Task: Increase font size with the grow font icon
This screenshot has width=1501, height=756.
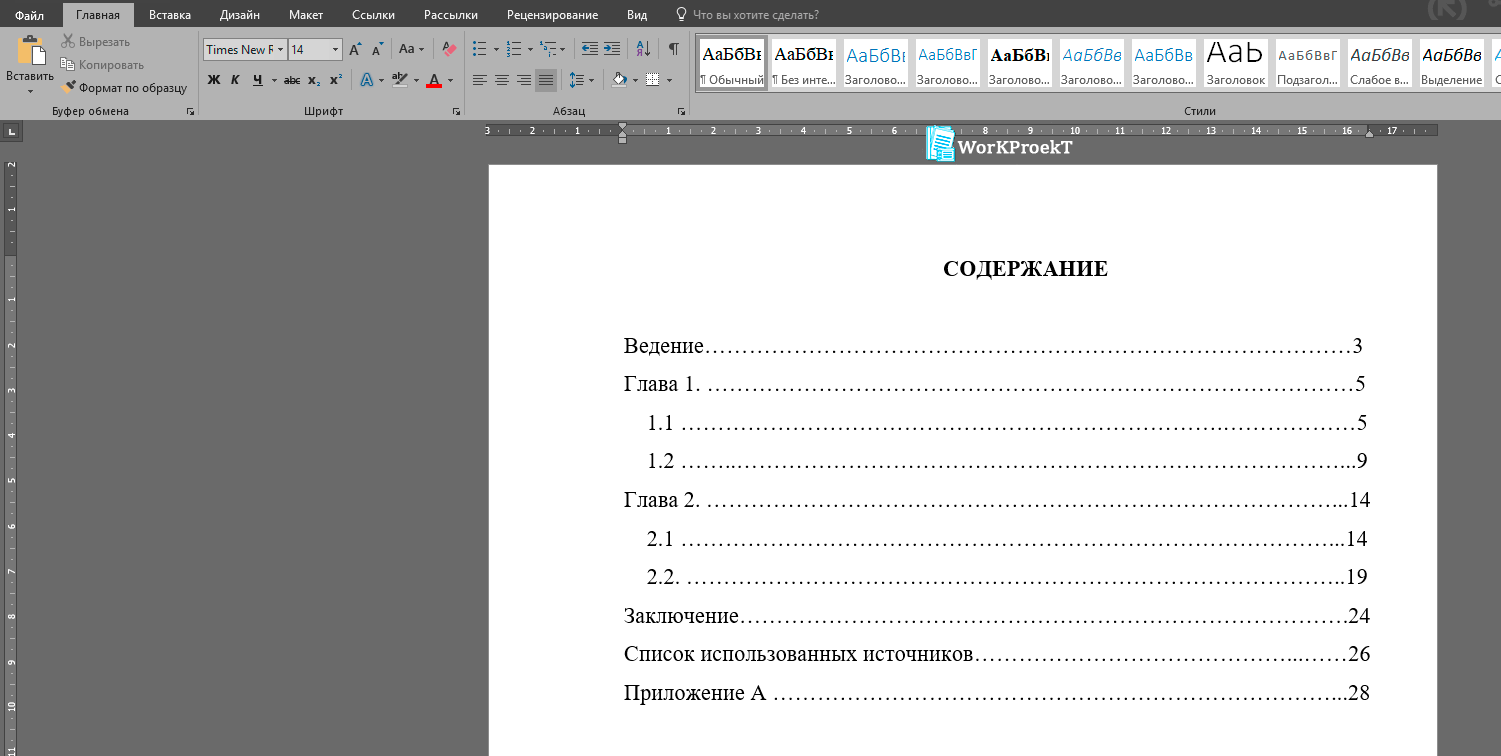Action: 355,49
